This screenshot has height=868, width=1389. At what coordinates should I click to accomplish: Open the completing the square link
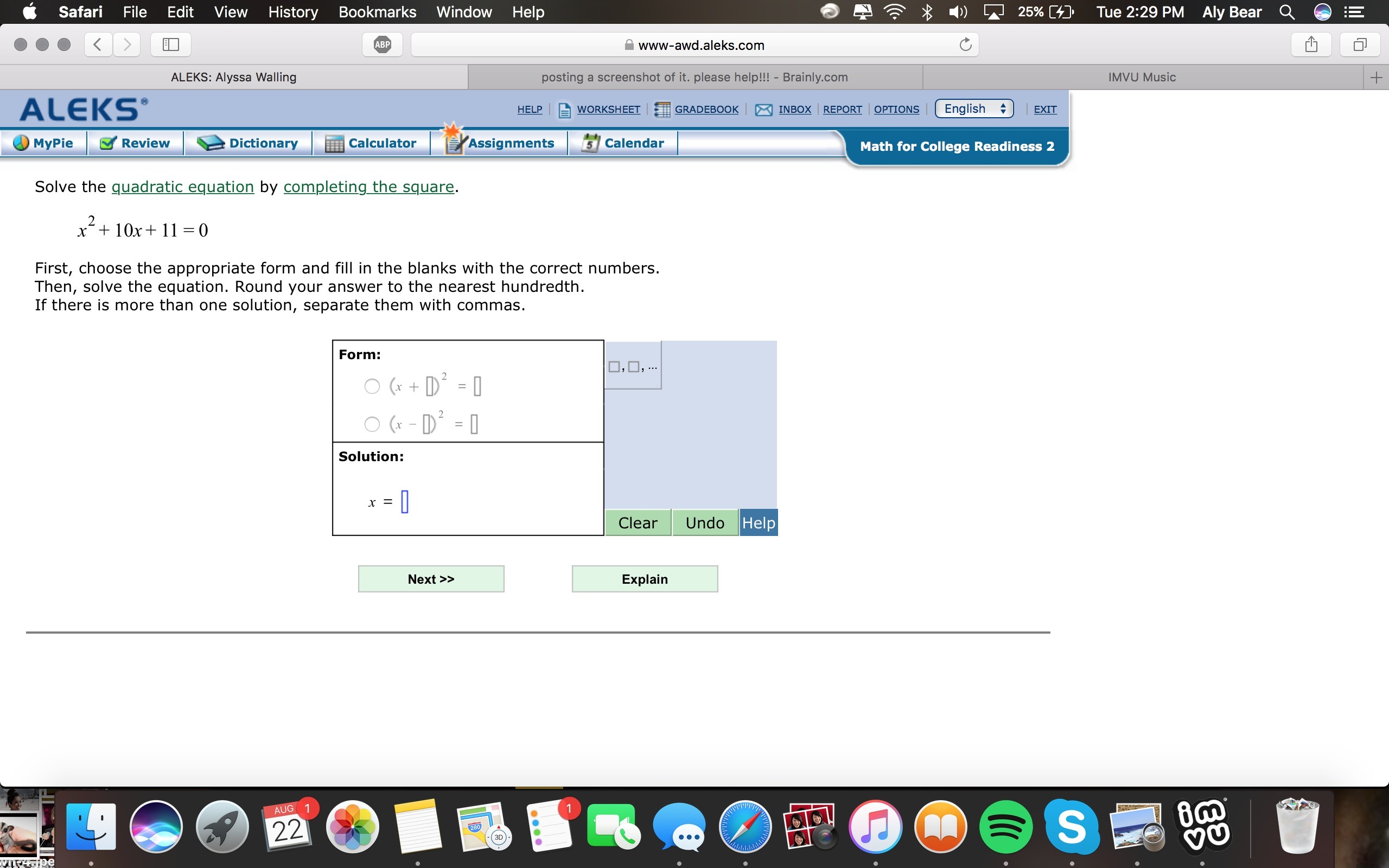click(x=368, y=187)
